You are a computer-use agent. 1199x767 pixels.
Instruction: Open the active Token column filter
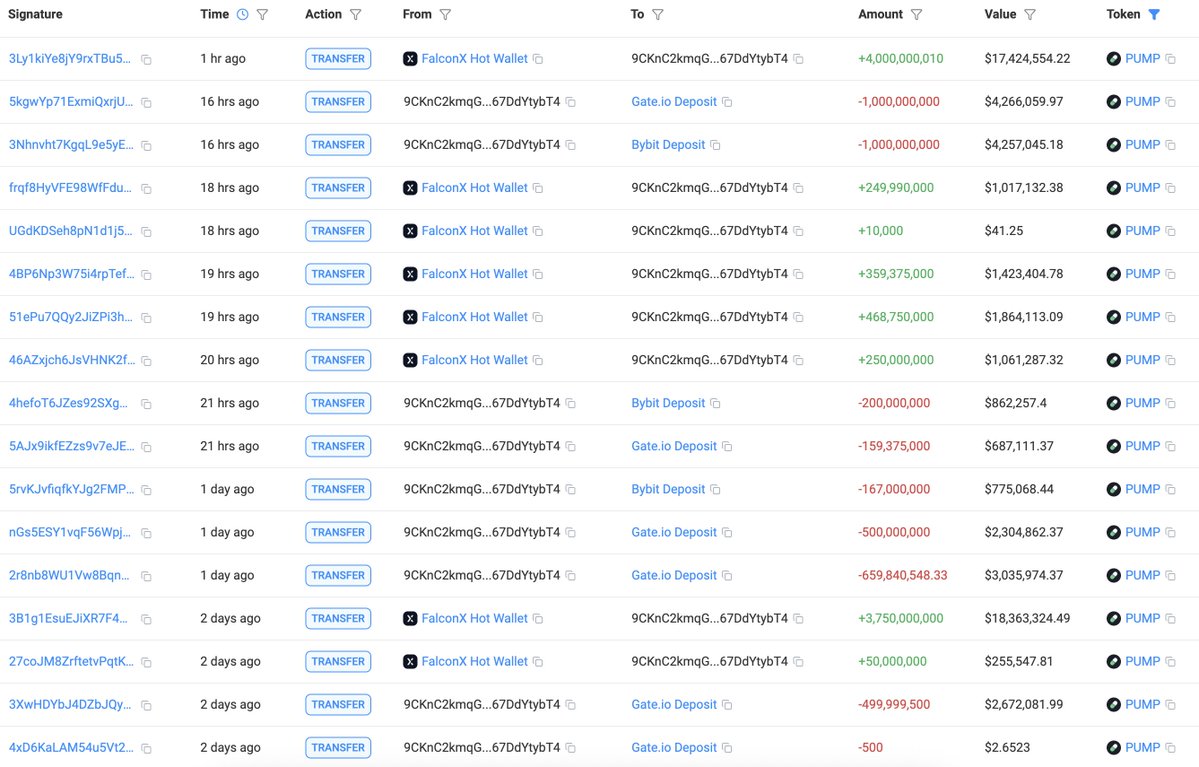click(1154, 15)
